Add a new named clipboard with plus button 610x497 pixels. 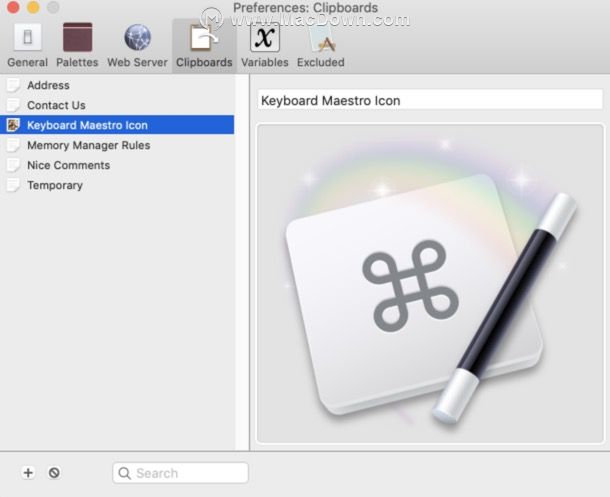(28, 473)
